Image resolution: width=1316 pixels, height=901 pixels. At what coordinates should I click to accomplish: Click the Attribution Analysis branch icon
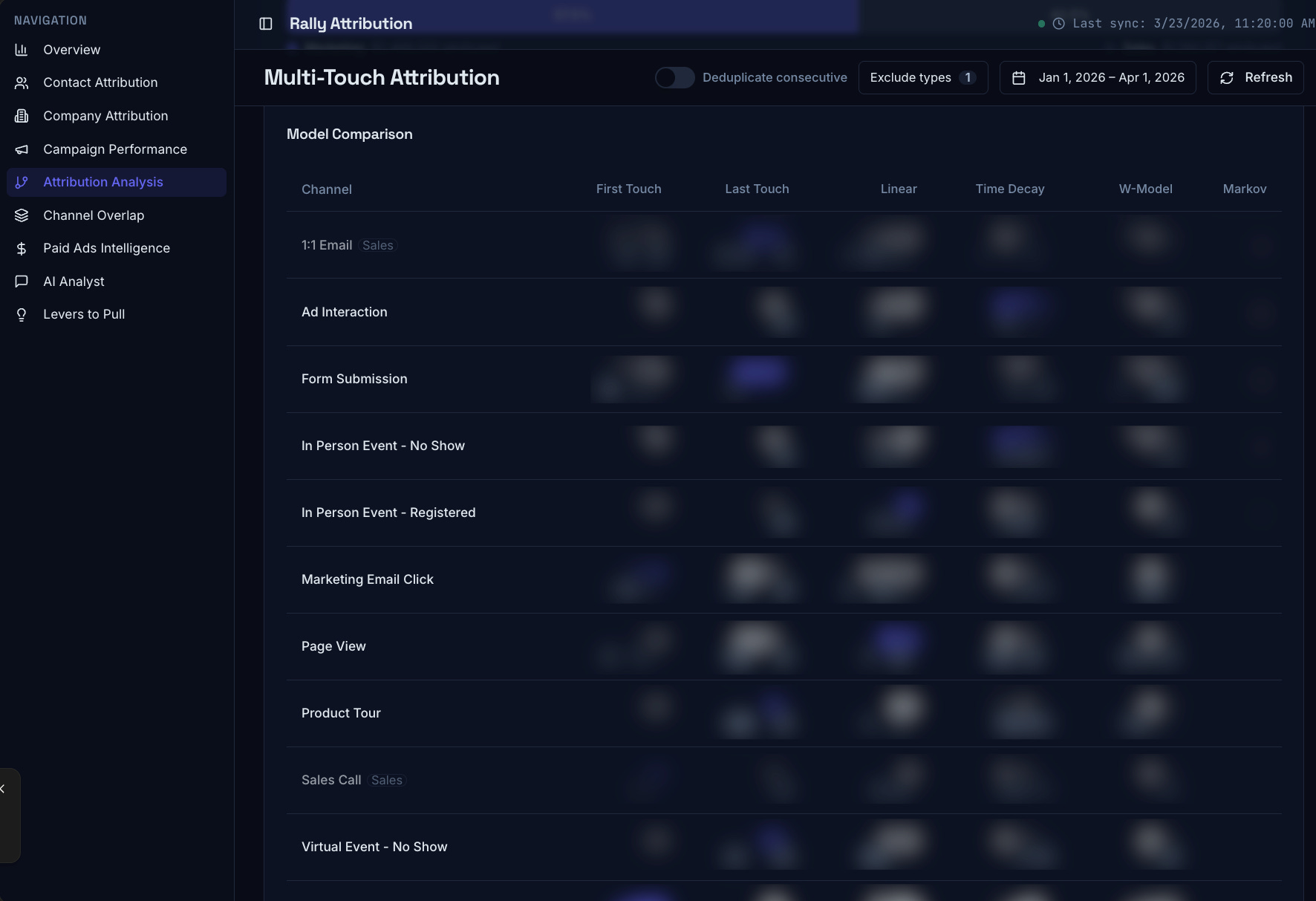pos(22,182)
